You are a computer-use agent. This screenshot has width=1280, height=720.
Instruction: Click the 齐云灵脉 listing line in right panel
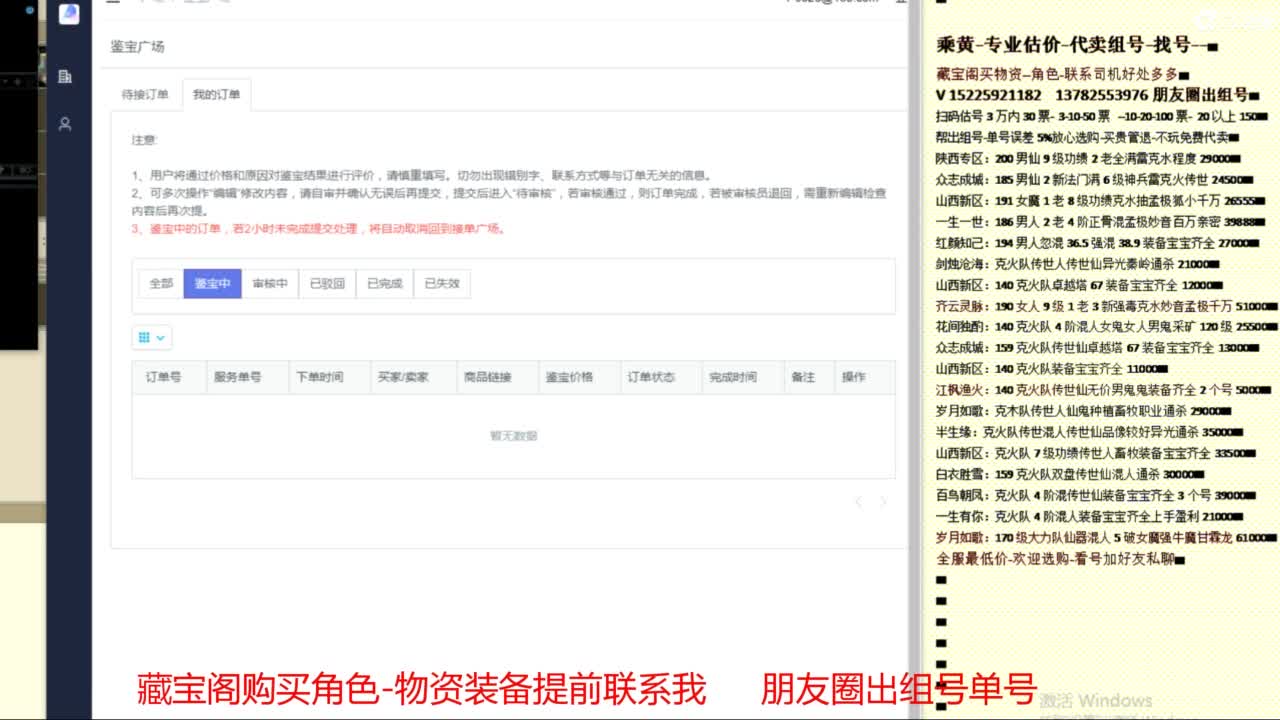[x=1107, y=306]
